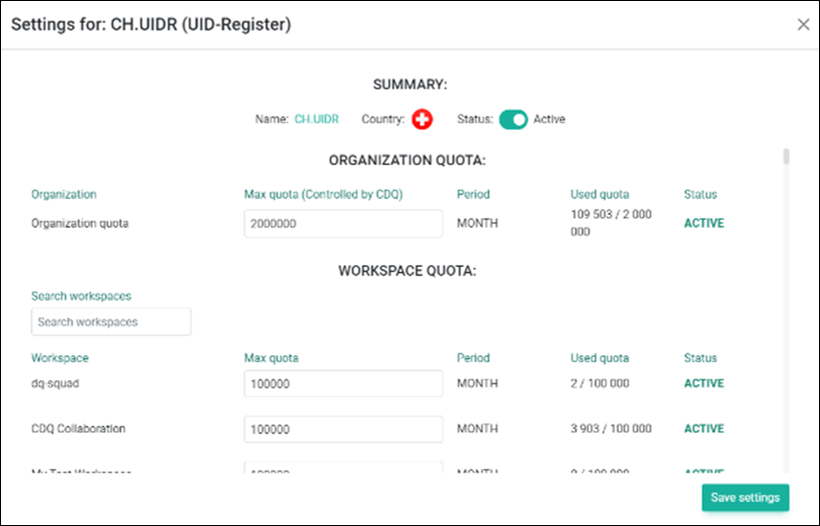Click used quota '3 903 / 100 000'
This screenshot has height=526, width=820.
611,429
